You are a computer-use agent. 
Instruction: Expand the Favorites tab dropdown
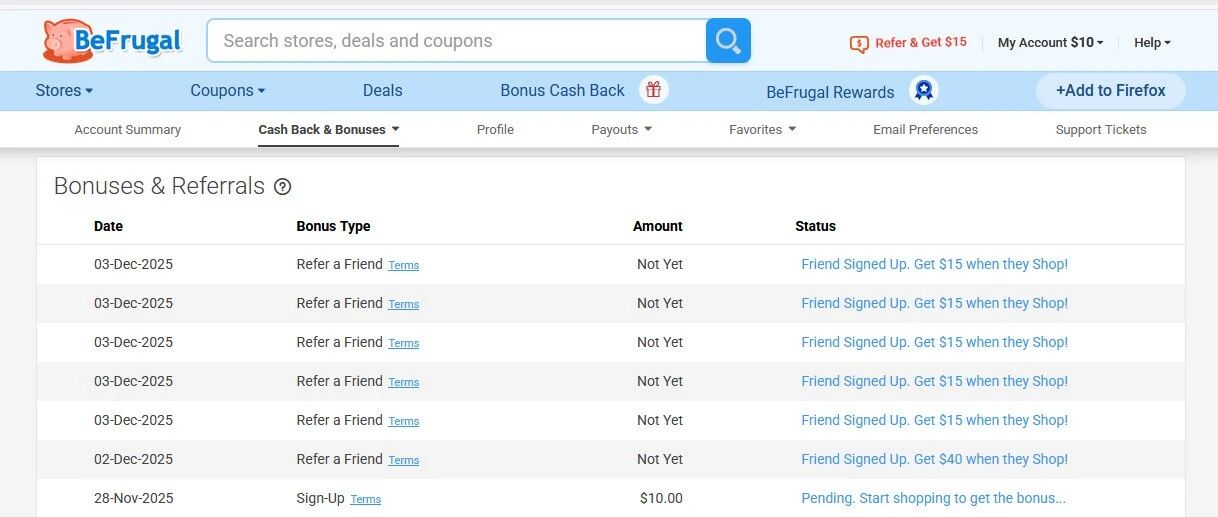coord(762,129)
